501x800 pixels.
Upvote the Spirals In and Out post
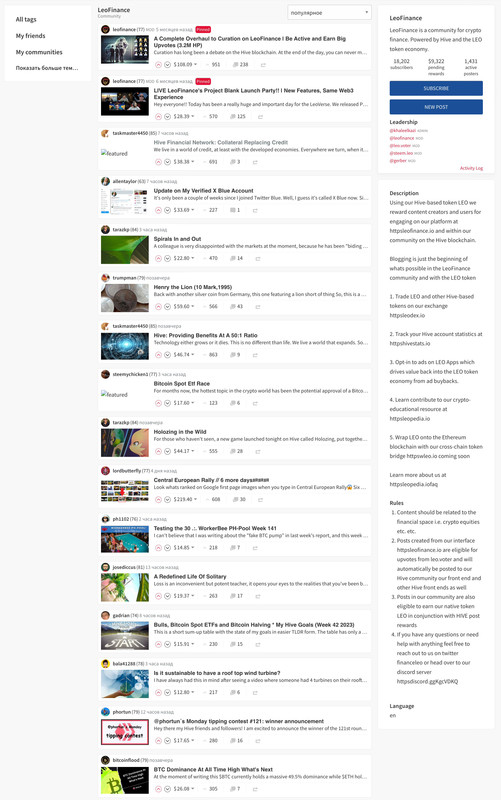tap(158, 258)
